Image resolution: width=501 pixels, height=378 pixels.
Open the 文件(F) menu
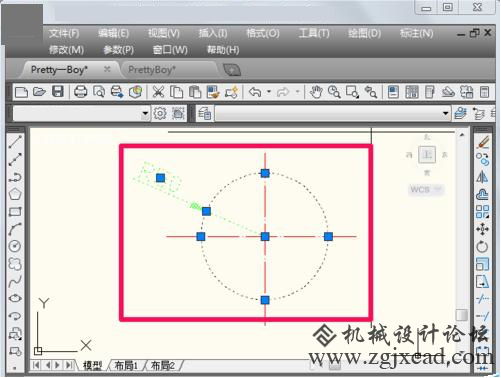tap(64, 33)
